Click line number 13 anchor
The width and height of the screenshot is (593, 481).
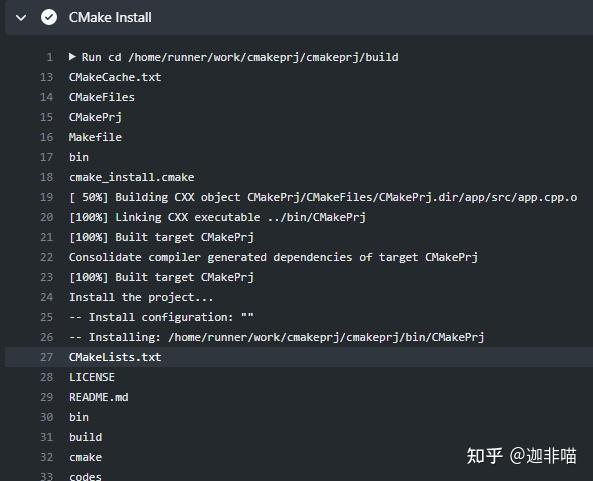point(47,77)
